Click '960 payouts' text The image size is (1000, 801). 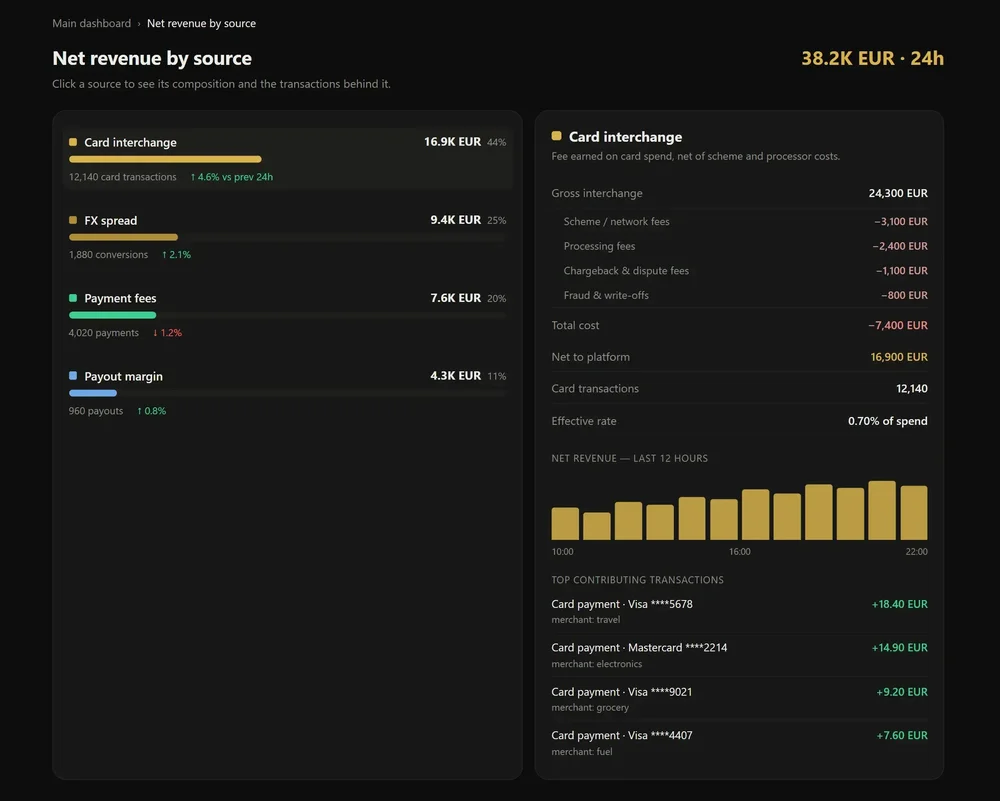tap(96, 411)
